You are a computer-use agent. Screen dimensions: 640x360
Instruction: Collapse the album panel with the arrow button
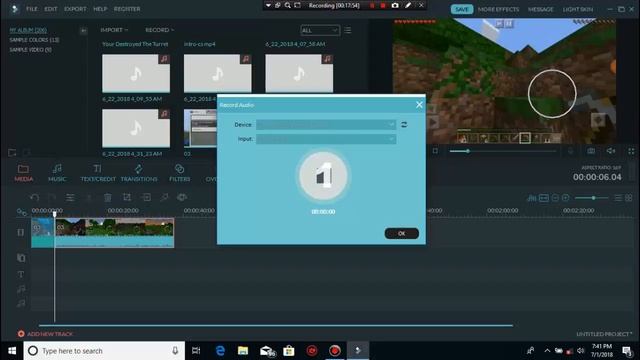coord(83,31)
